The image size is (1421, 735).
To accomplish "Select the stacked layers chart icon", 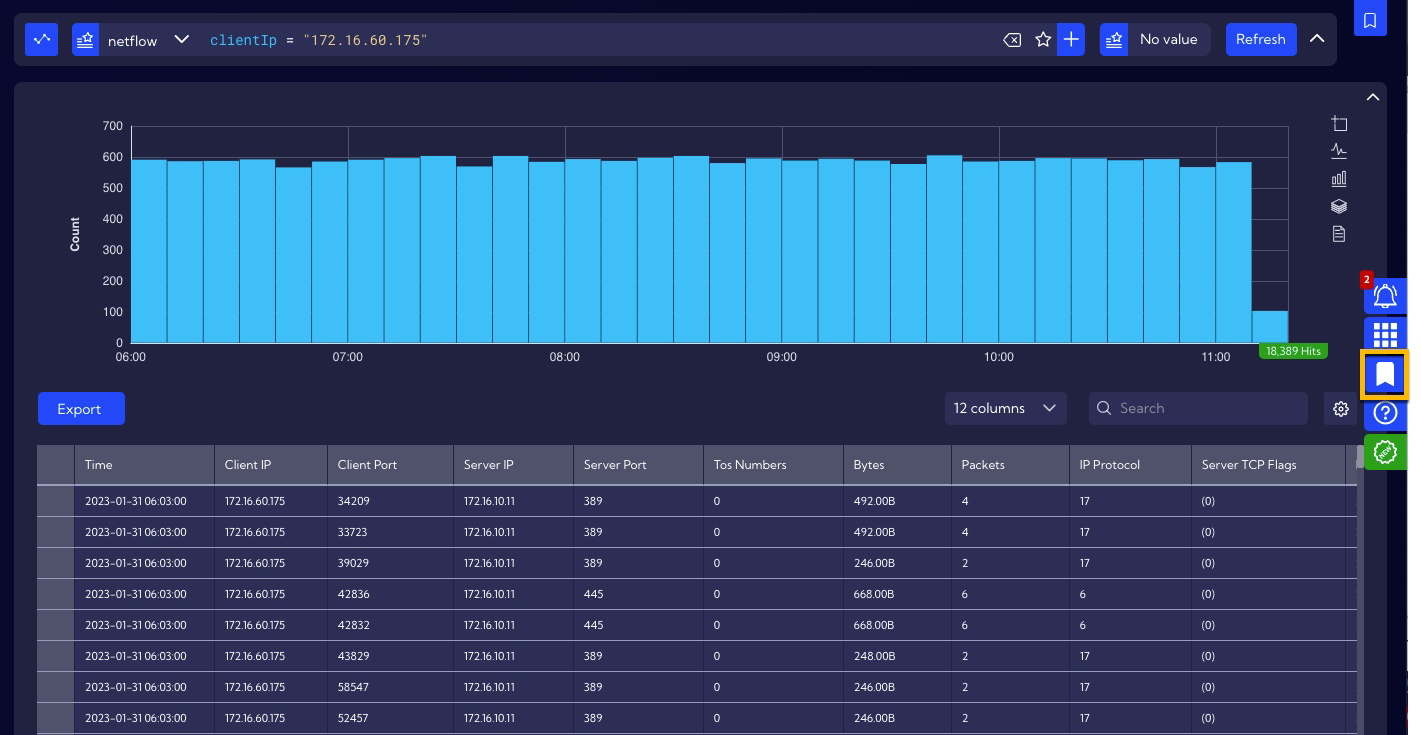I will (1339, 206).
